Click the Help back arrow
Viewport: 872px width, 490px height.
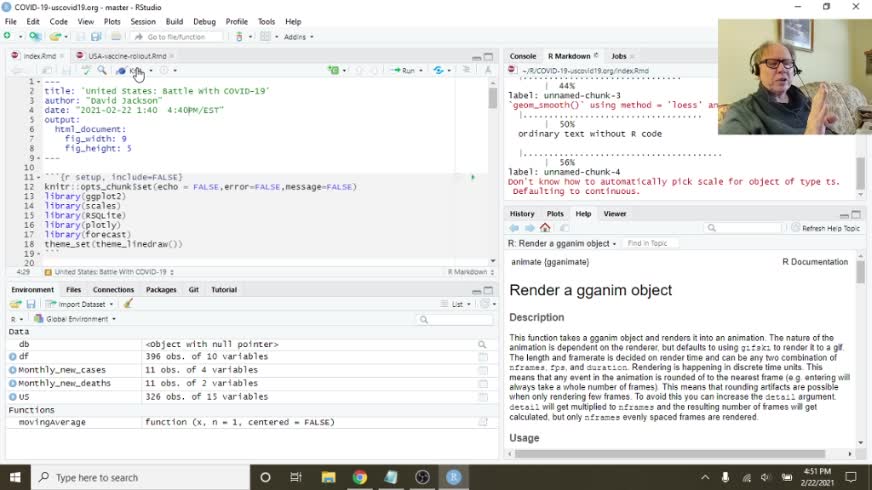click(514, 228)
